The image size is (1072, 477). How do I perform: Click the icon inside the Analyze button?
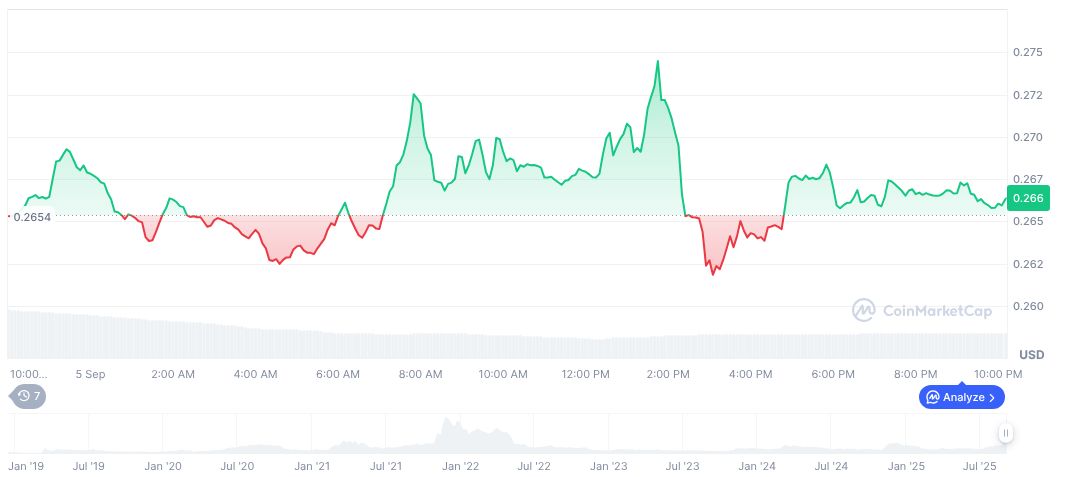(x=932, y=397)
